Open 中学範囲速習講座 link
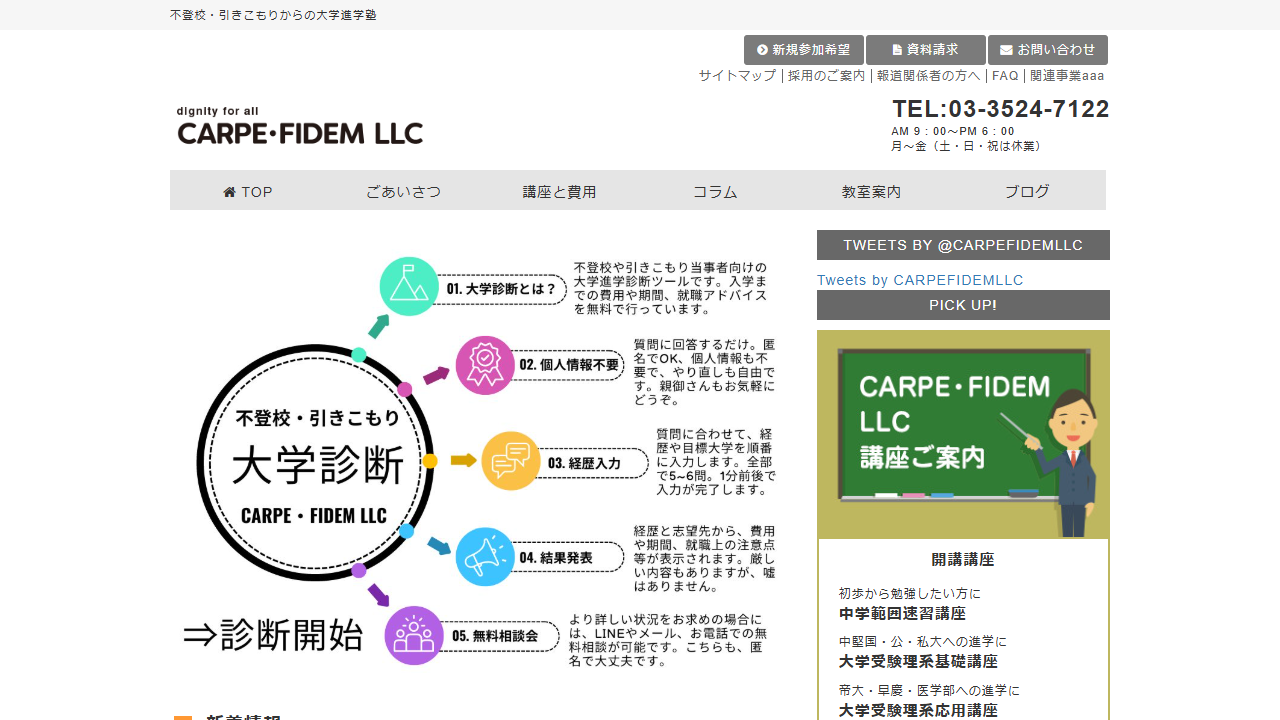 tap(902, 614)
